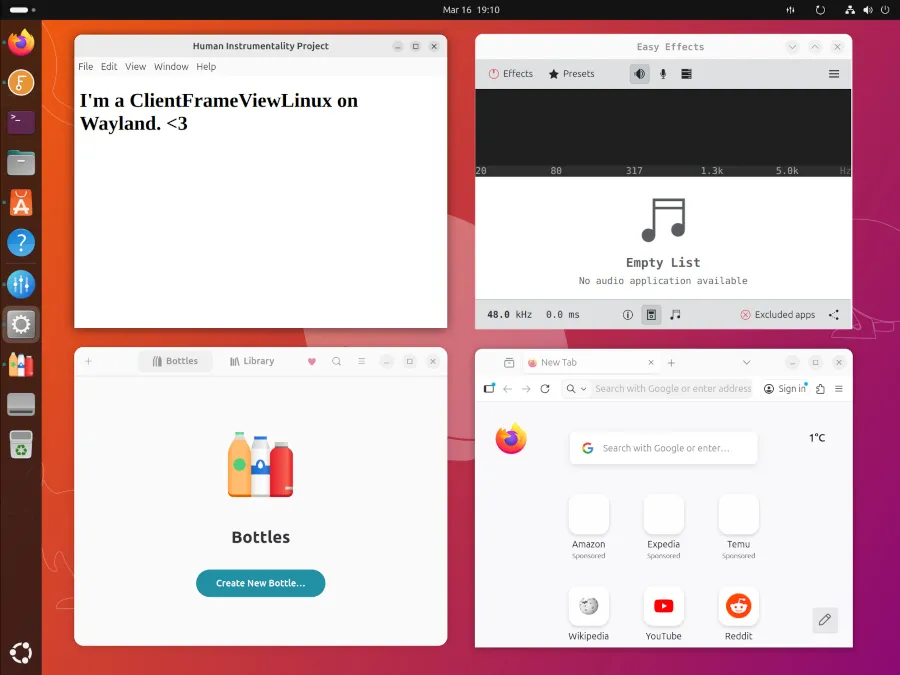Viewport: 900px width, 675px height.
Task: Open Excluded apps list
Action: pos(777,314)
